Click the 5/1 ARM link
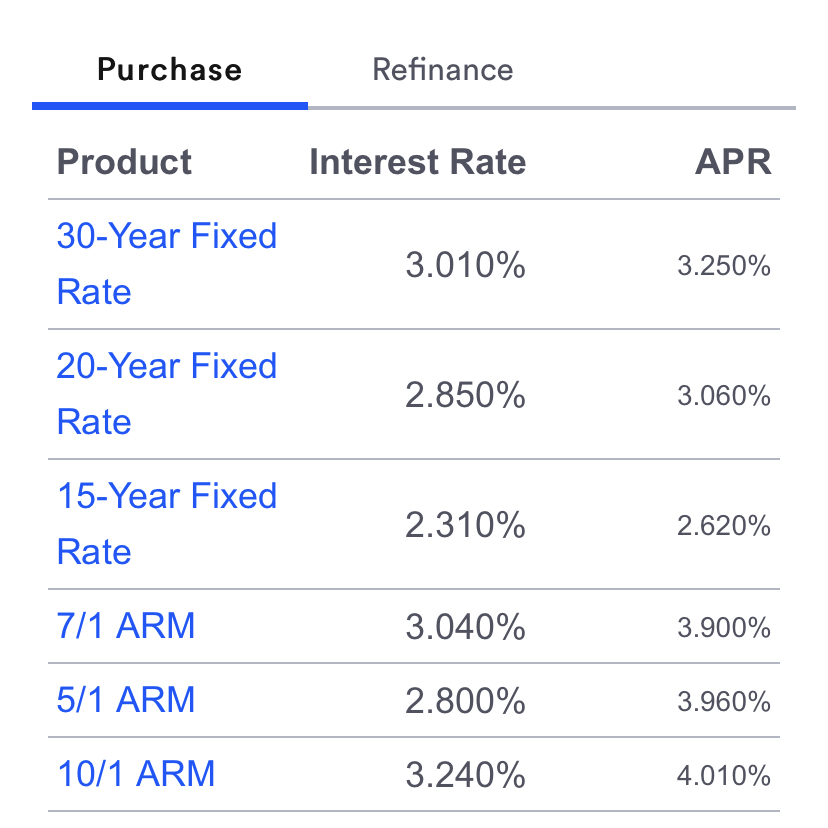 click(x=123, y=699)
